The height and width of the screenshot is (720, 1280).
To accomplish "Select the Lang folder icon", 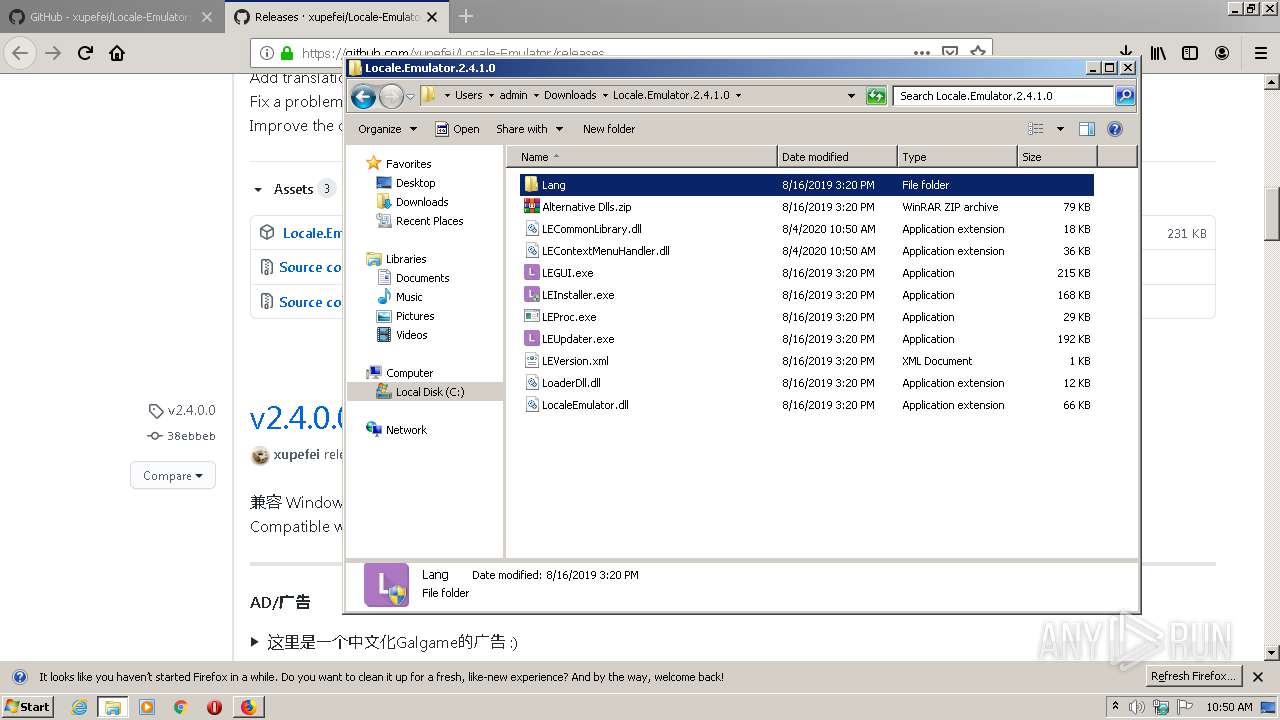I will pos(531,185).
